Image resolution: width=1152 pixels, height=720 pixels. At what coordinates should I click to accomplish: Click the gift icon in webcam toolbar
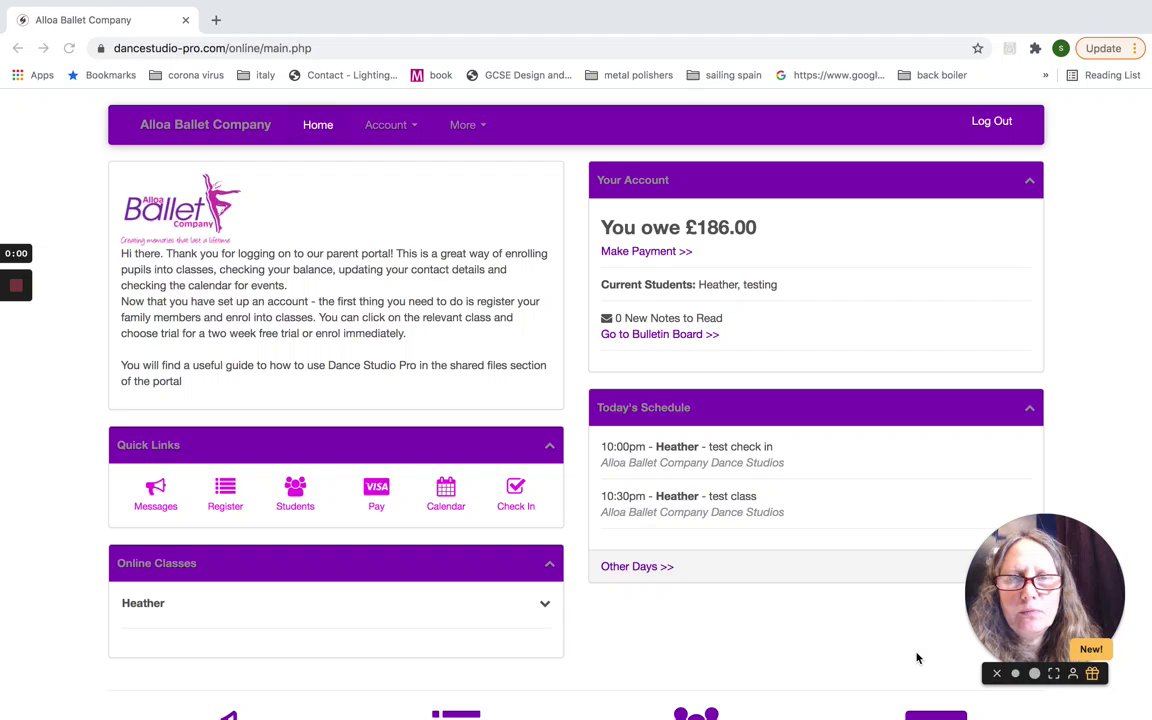[x=1092, y=673]
